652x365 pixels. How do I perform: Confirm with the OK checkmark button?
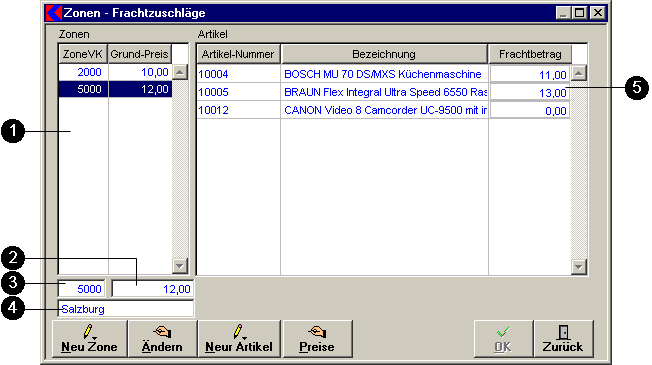coord(503,339)
